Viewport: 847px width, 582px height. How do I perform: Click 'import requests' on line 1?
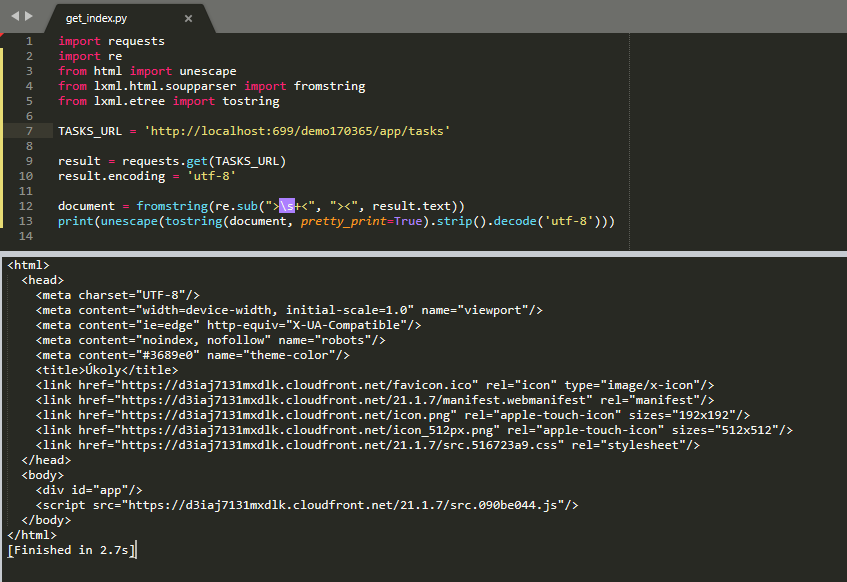pyautogui.click(x=111, y=41)
